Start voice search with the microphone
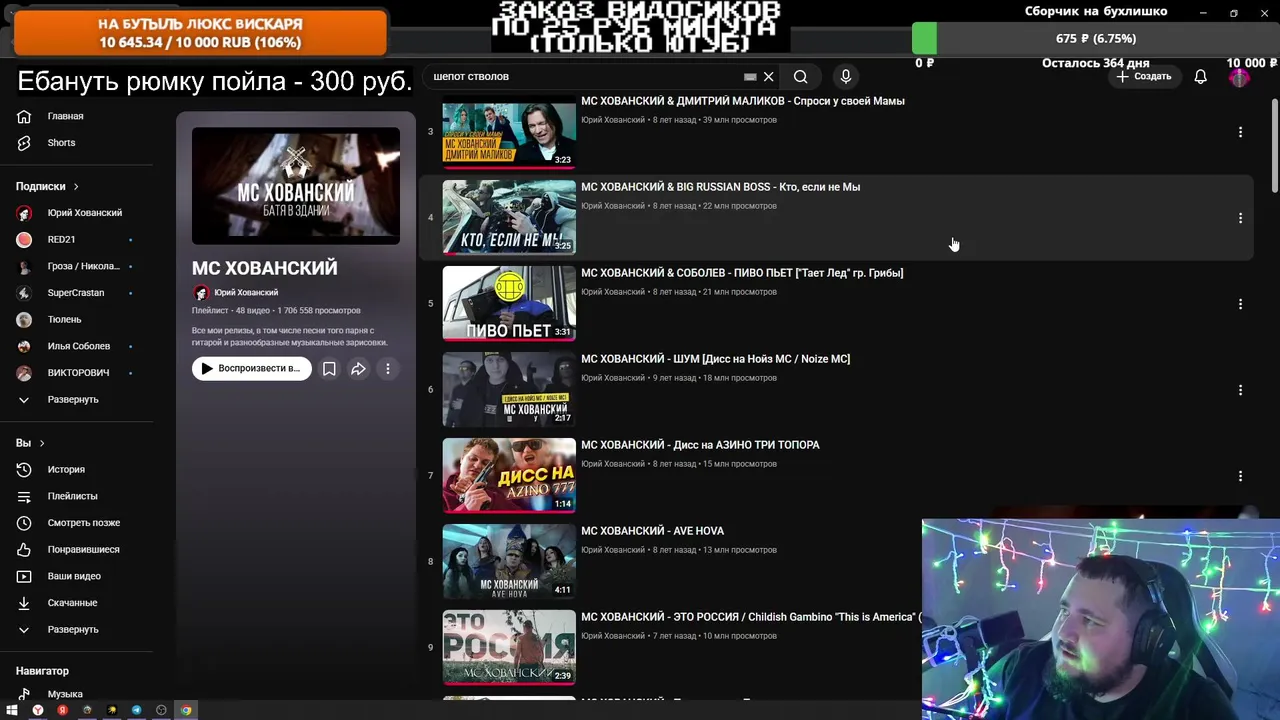The width and height of the screenshot is (1280, 720). click(846, 77)
